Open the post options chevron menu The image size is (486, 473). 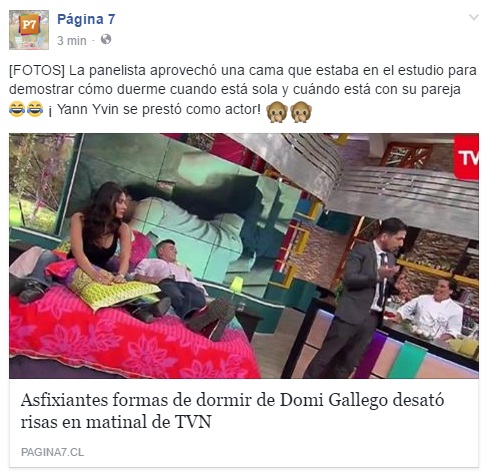(474, 17)
